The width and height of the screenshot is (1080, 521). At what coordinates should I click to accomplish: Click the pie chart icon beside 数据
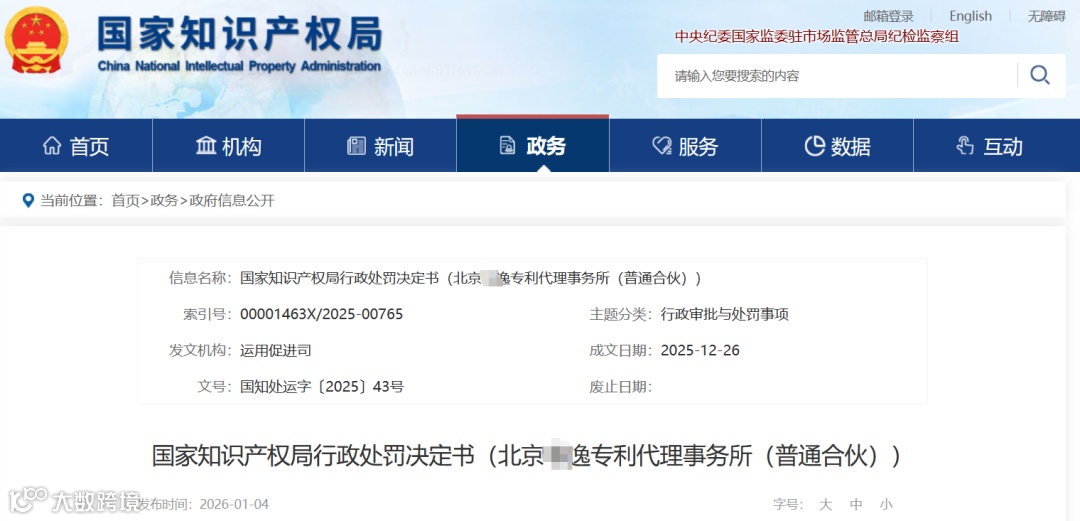click(x=814, y=145)
